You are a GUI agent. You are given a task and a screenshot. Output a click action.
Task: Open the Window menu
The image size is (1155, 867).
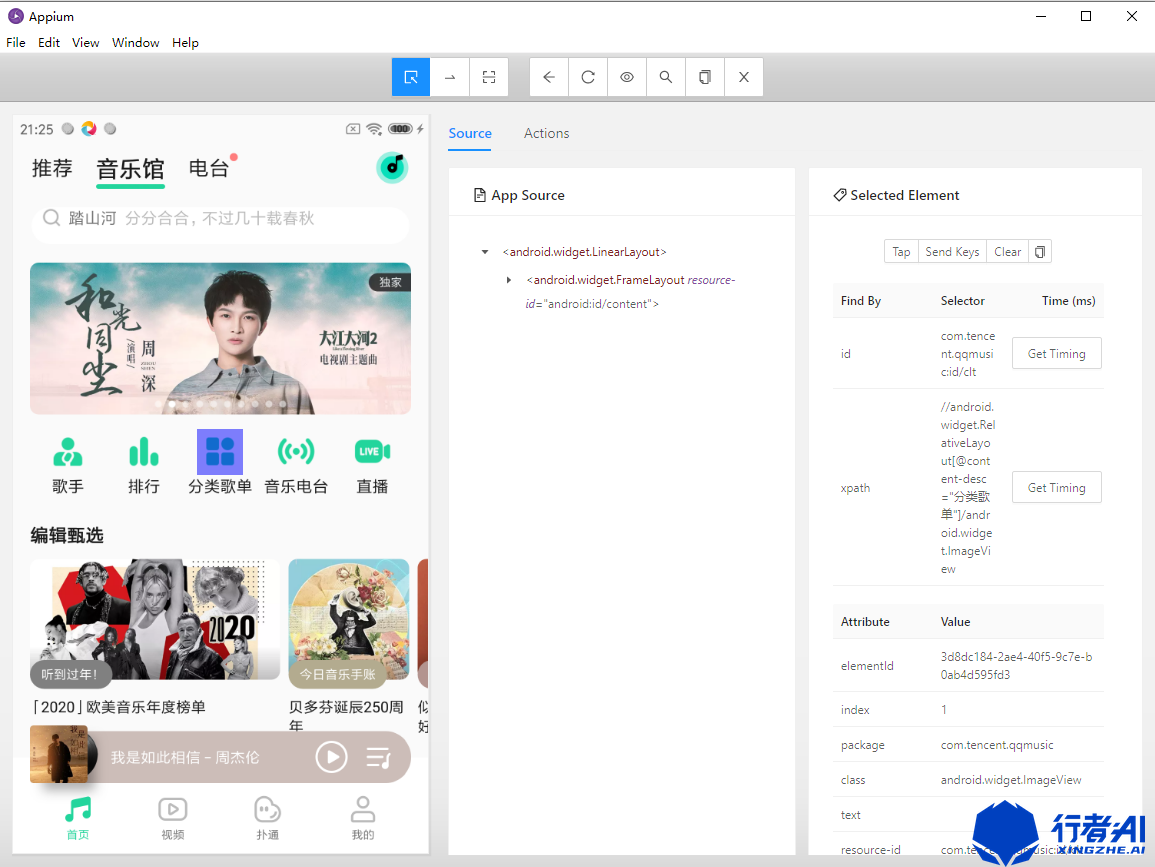[x=136, y=43]
